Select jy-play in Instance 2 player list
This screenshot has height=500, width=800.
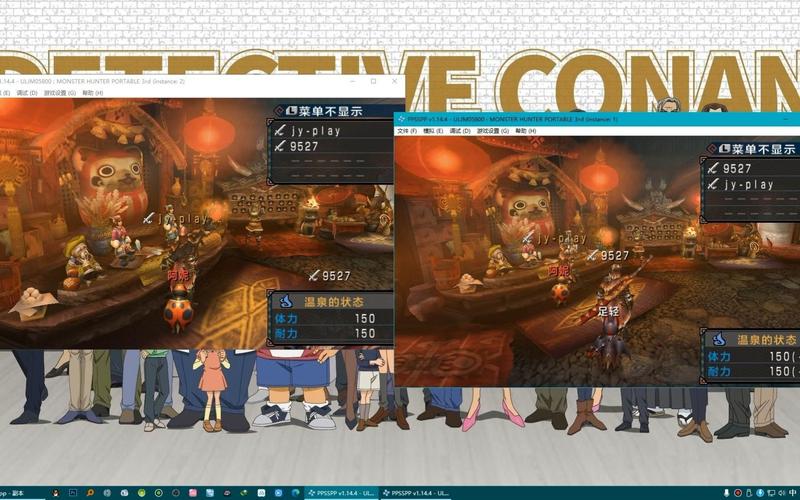315,131
